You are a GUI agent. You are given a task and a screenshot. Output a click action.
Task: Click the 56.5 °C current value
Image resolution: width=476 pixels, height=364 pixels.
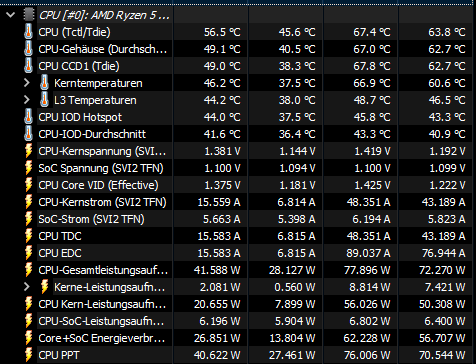tap(222, 32)
